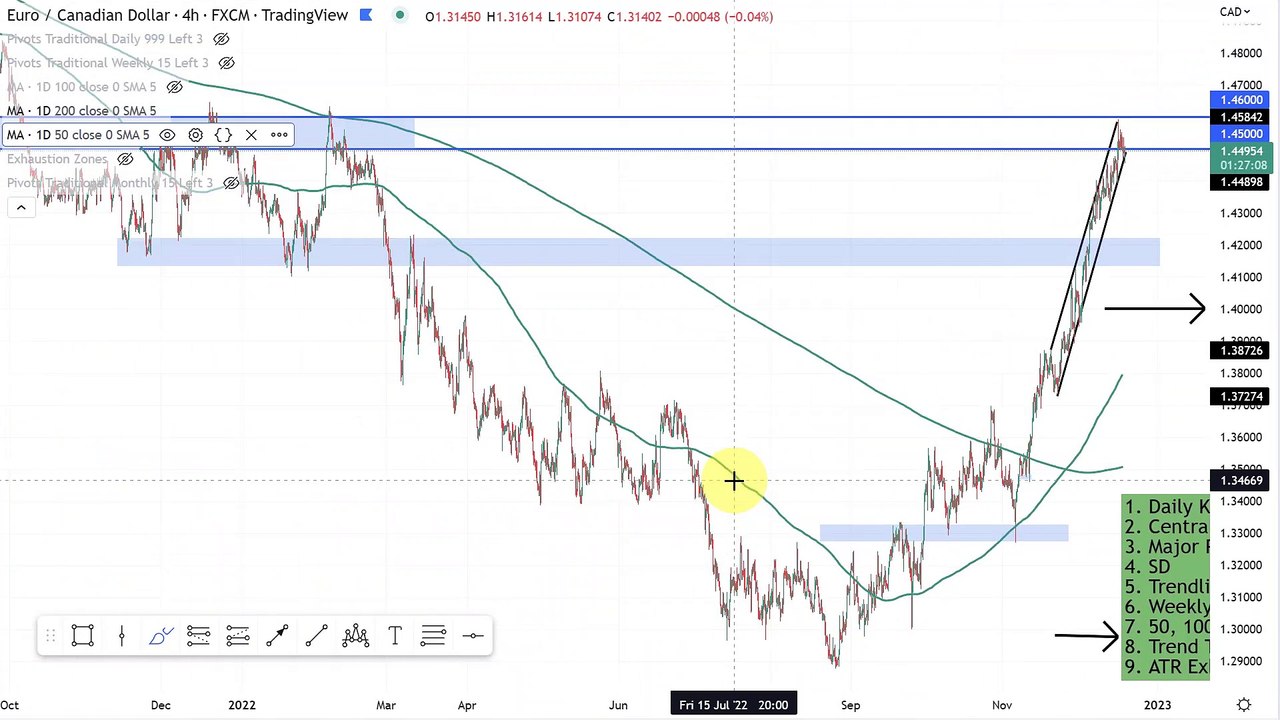Screen dimensions: 1280x720
Task: Show the Pivots Traditional Weekly indicator
Action: click(227, 63)
